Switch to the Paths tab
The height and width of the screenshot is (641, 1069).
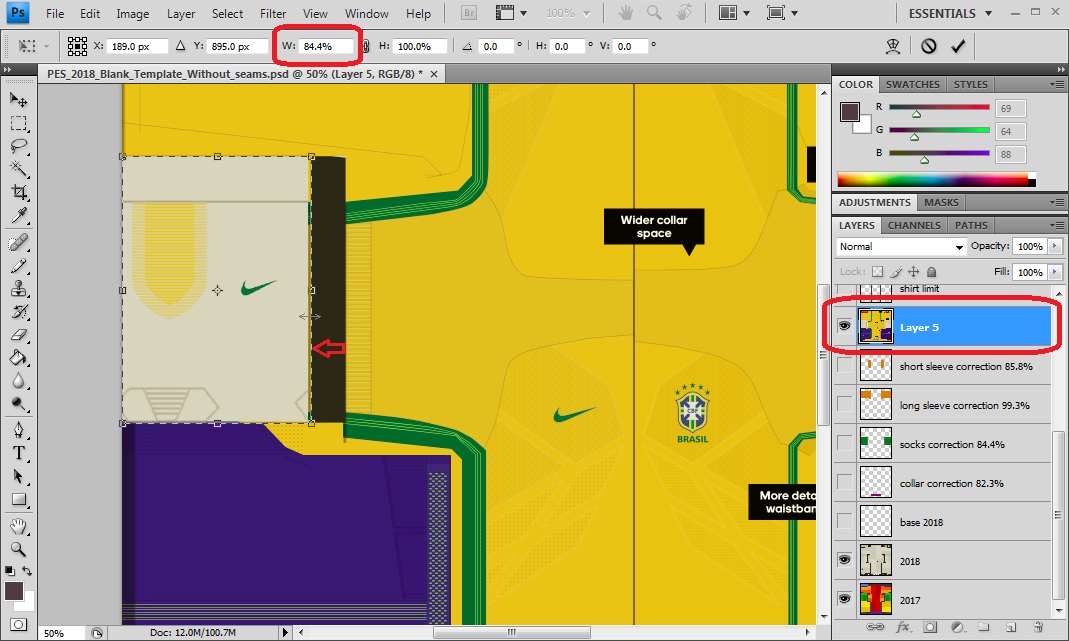(x=971, y=225)
